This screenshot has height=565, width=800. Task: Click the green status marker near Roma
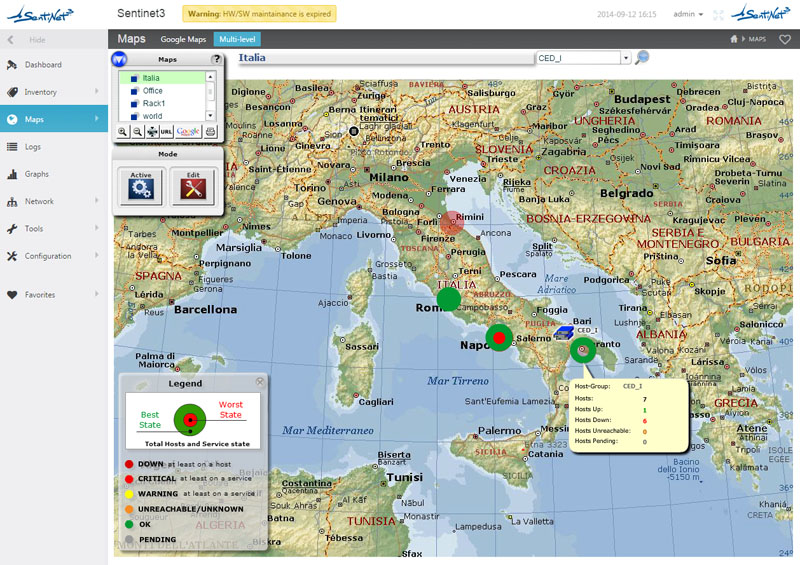tap(449, 299)
